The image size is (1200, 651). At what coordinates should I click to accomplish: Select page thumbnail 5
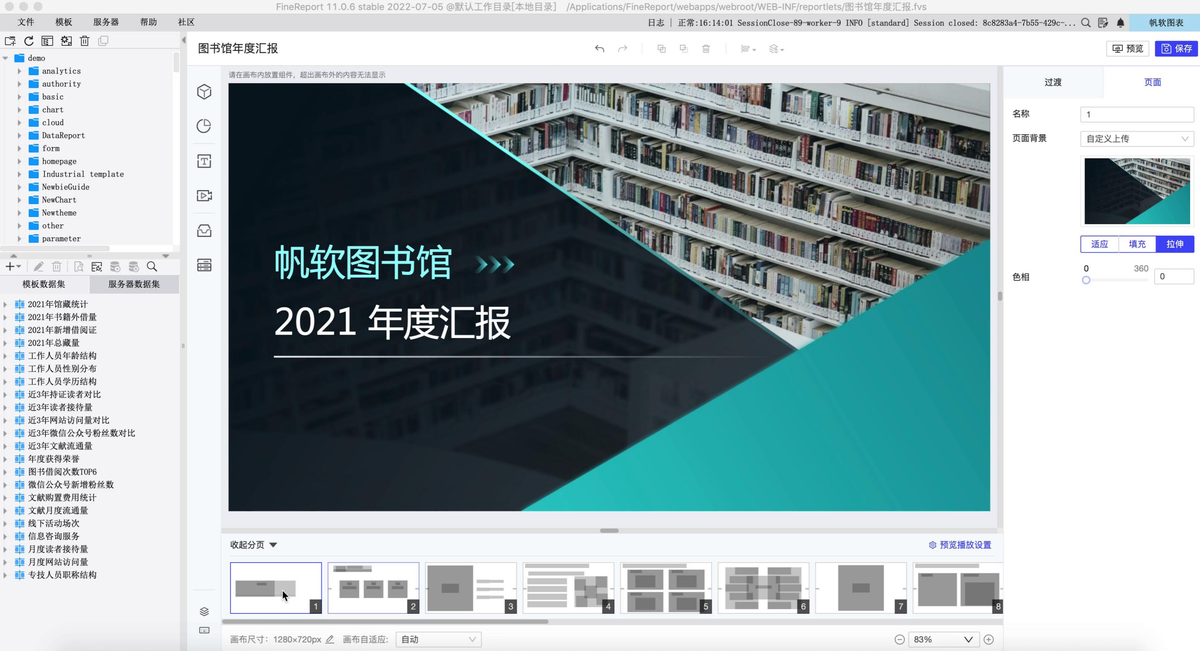coord(666,588)
